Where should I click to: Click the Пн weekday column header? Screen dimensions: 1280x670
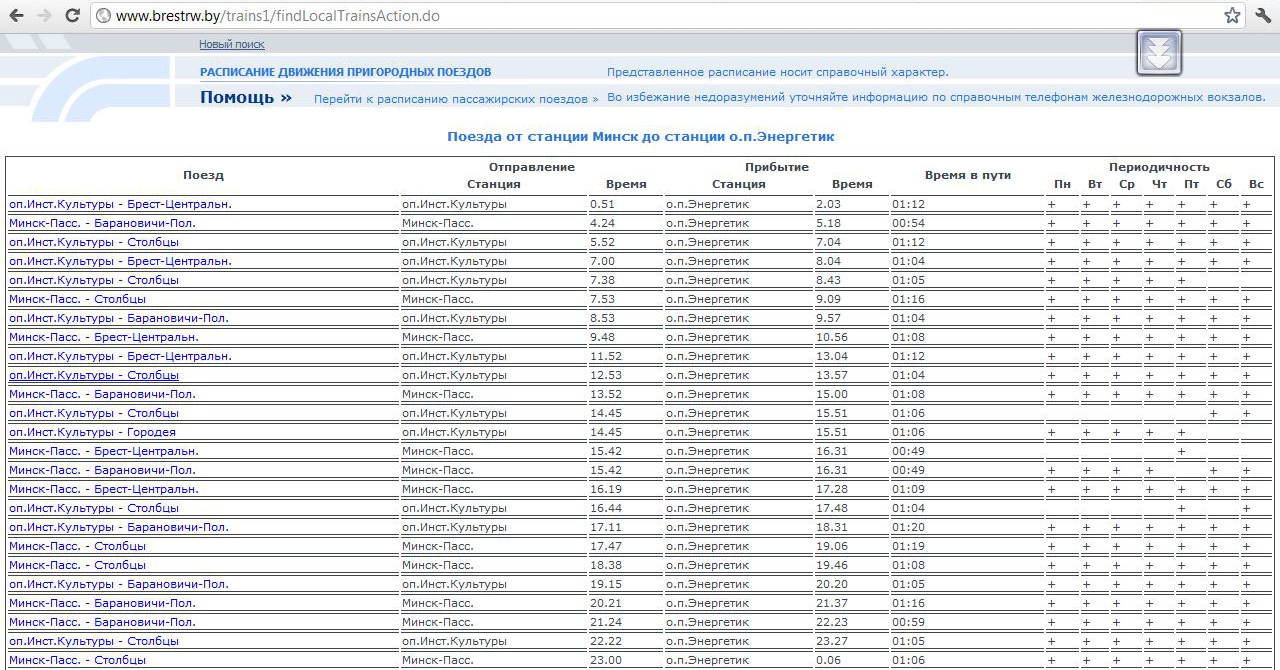(1062, 184)
